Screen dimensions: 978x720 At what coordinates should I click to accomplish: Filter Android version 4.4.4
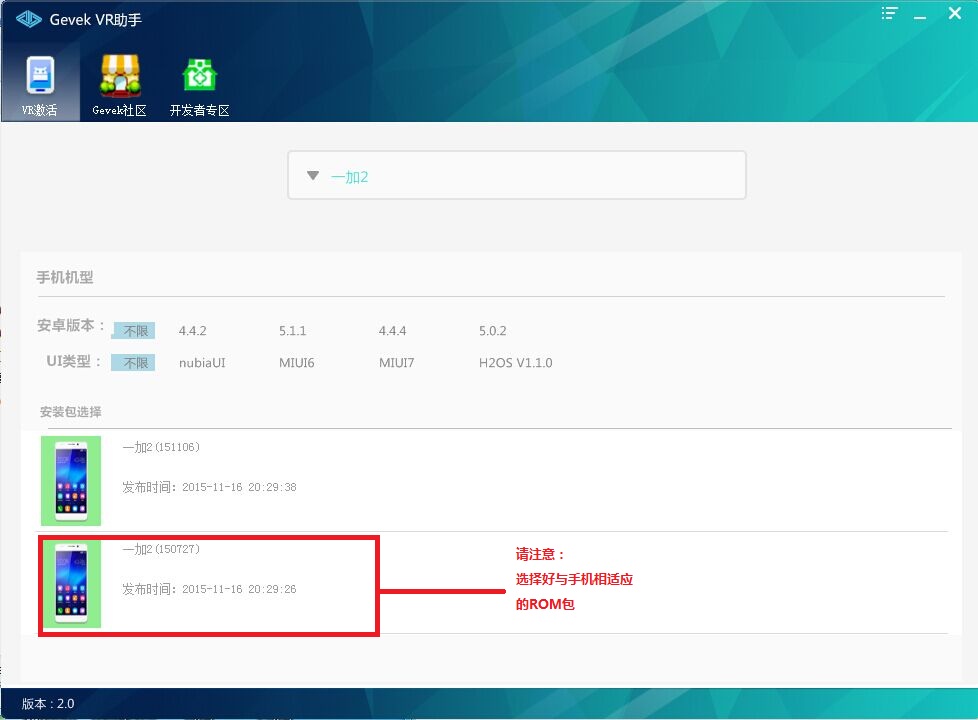coord(392,331)
